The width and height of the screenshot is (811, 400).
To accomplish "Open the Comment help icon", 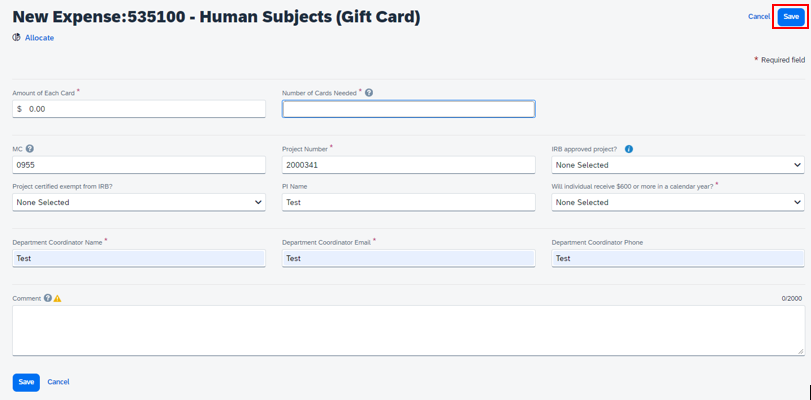I will pyautogui.click(x=48, y=298).
